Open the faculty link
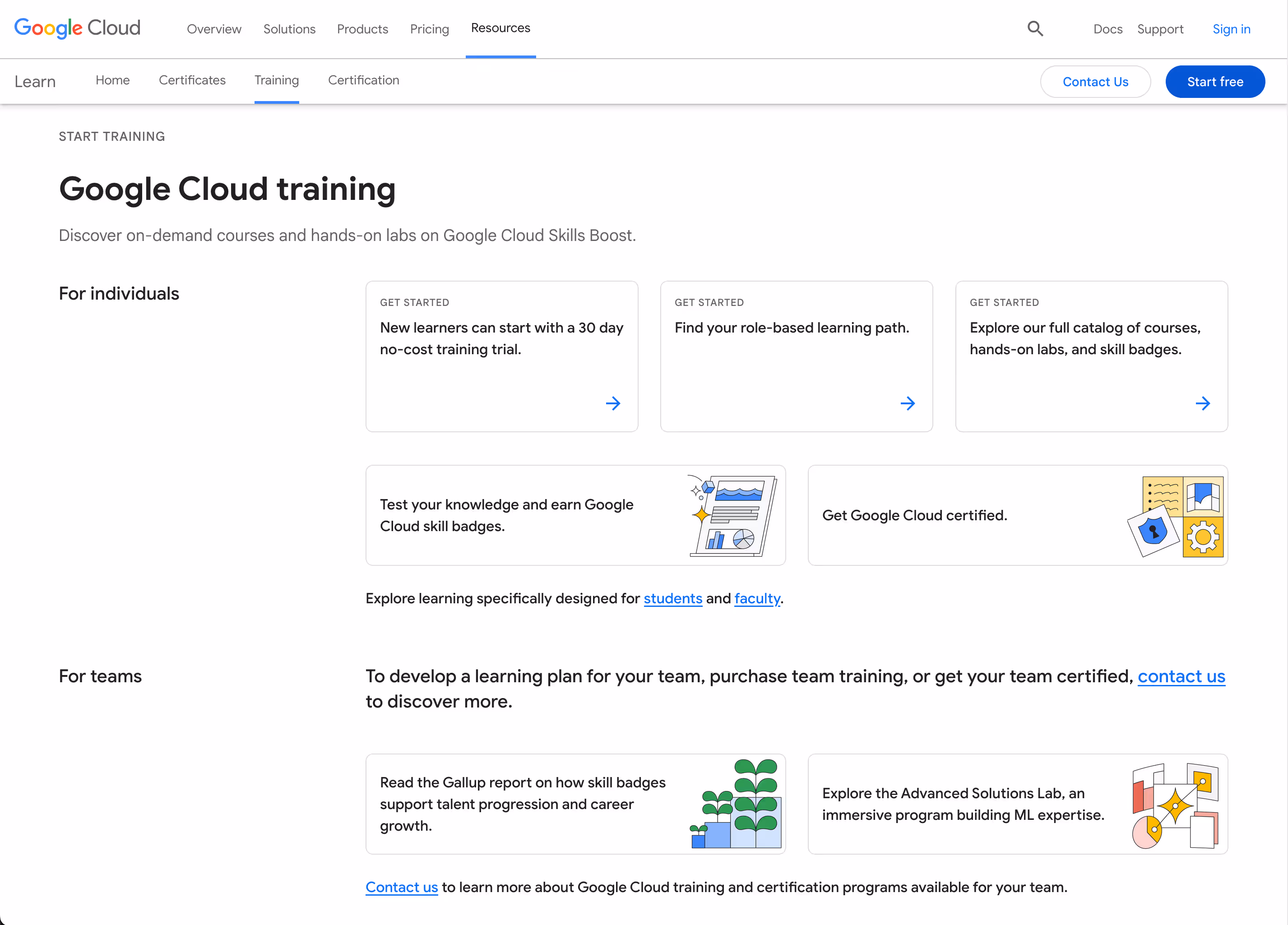 click(x=756, y=598)
